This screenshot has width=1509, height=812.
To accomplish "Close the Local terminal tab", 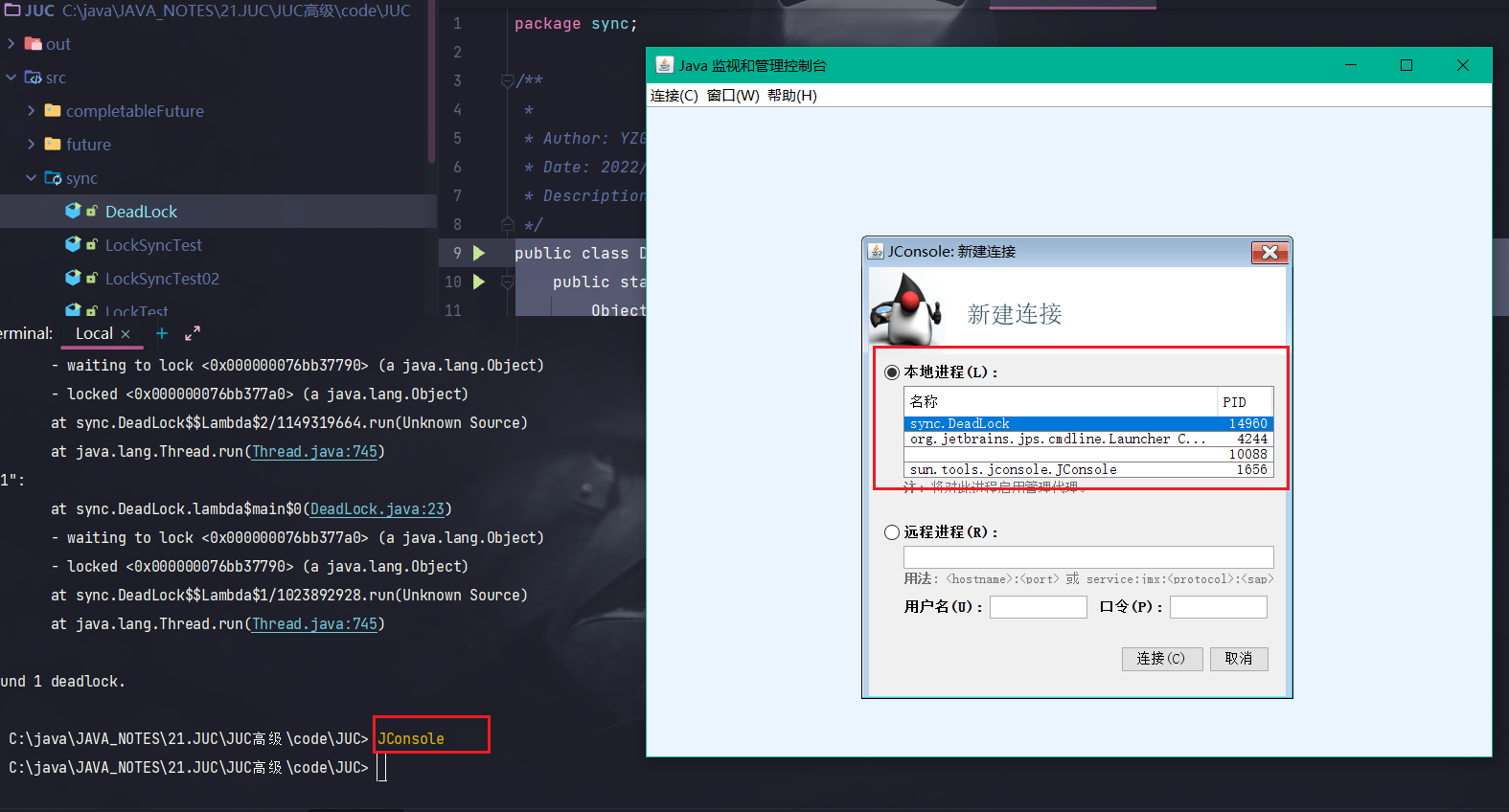I will click(126, 334).
